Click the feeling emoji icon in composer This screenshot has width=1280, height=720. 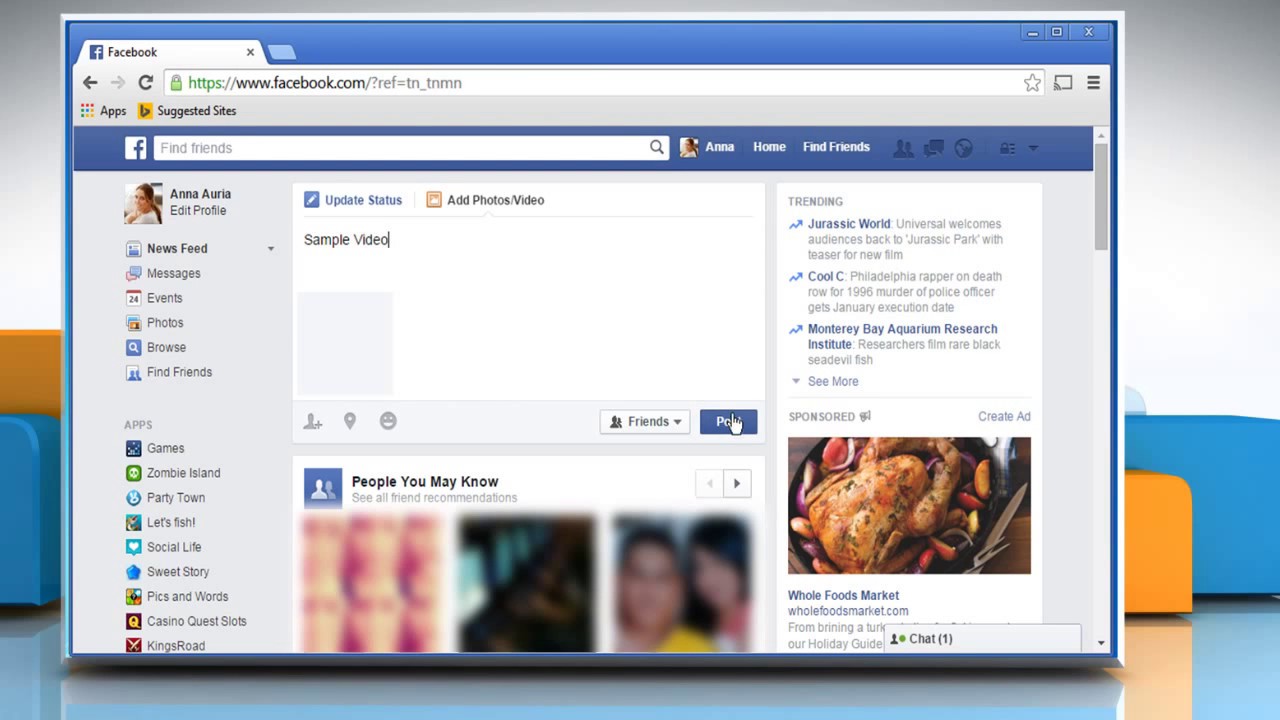(388, 421)
